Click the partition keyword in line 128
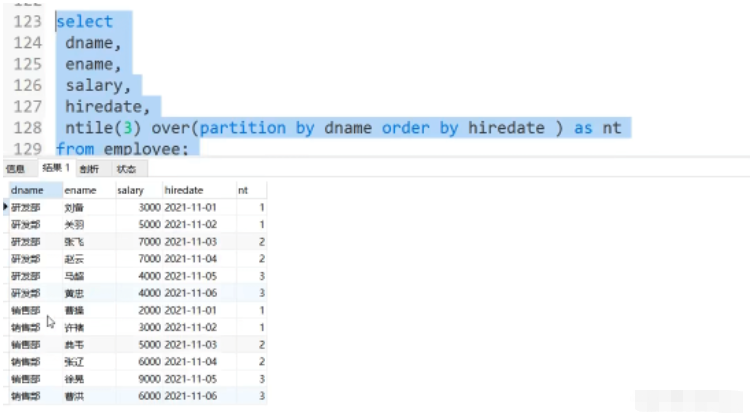The height and width of the screenshot is (413, 753). [x=243, y=128]
